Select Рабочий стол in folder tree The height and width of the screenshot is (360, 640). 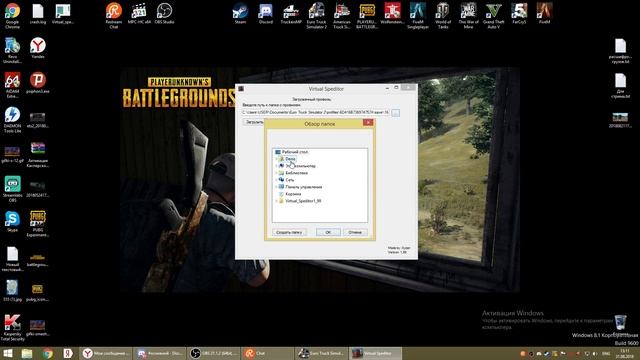click(295, 152)
